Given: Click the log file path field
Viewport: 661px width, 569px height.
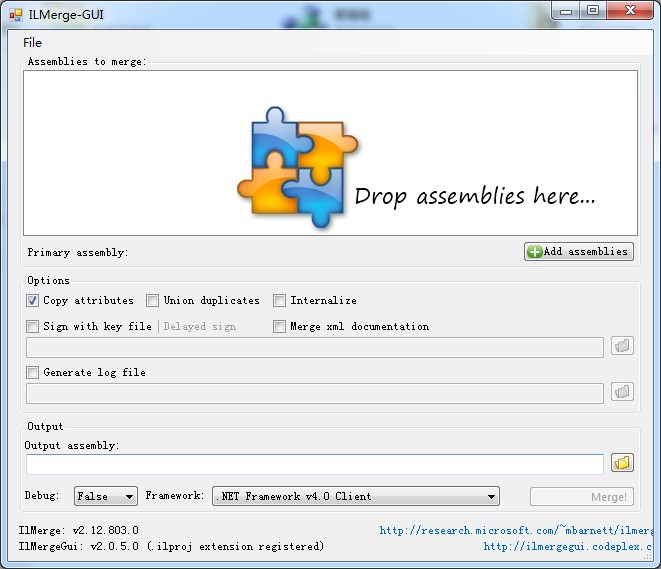Looking at the screenshot, I should 315,394.
